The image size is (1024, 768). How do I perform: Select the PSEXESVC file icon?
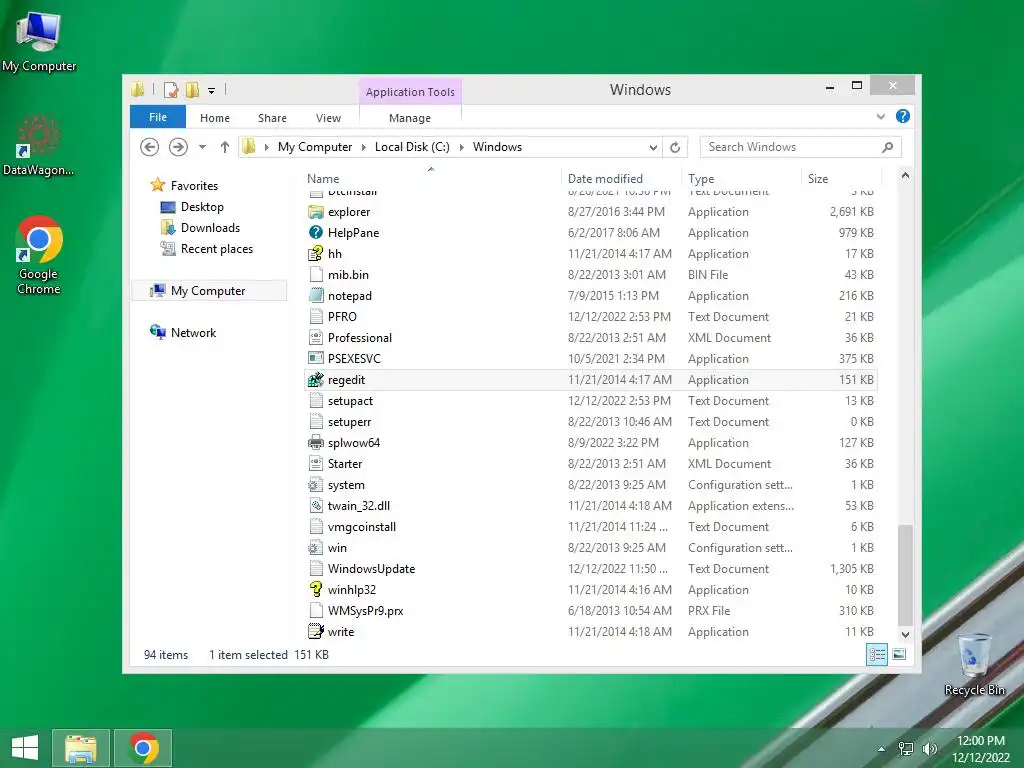(316, 358)
